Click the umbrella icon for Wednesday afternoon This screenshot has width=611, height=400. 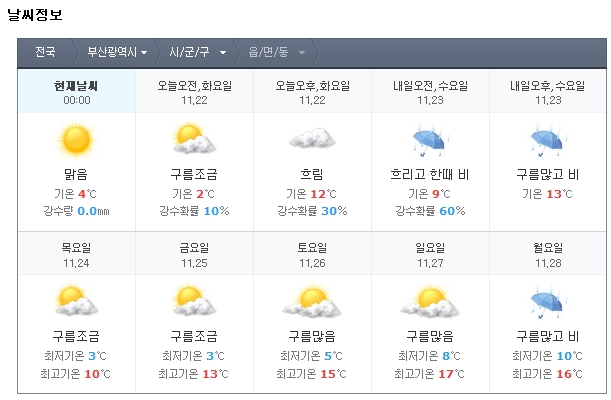tap(548, 139)
